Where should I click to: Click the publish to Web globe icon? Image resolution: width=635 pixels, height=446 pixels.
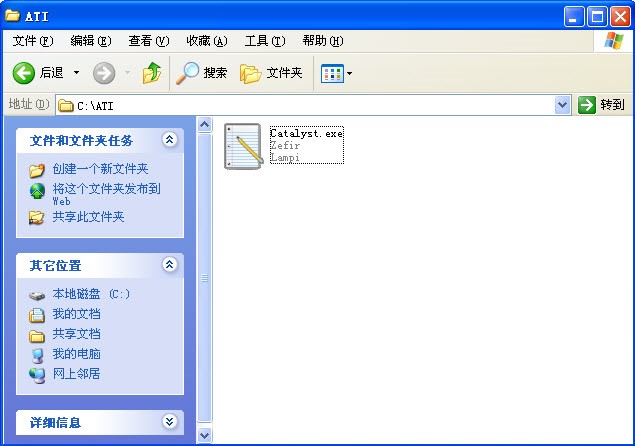click(x=37, y=191)
